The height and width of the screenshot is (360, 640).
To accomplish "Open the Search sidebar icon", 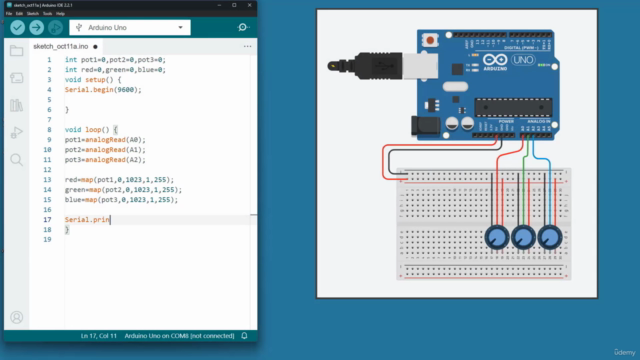I will [x=16, y=160].
